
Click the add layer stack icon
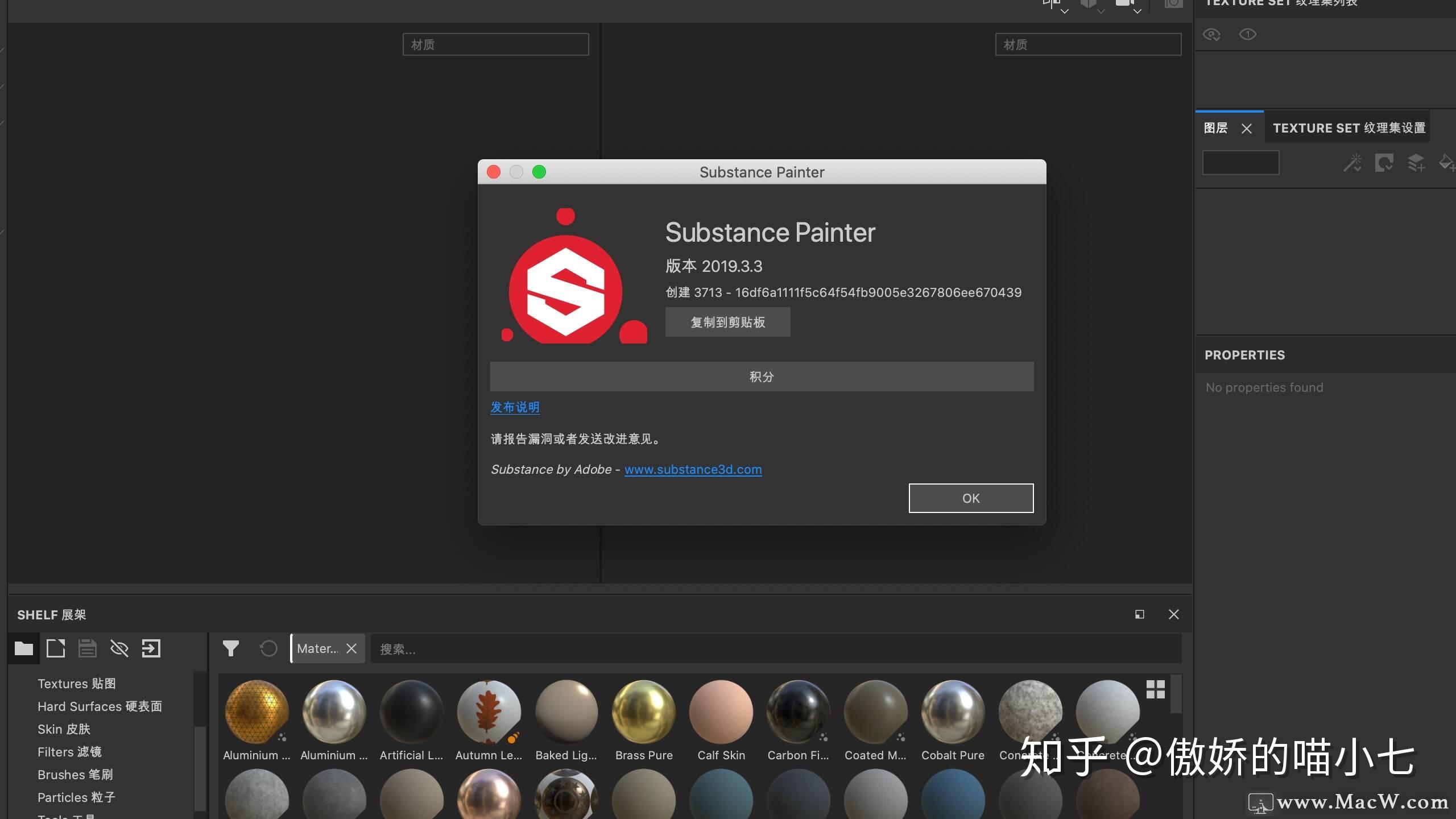coord(1416,163)
